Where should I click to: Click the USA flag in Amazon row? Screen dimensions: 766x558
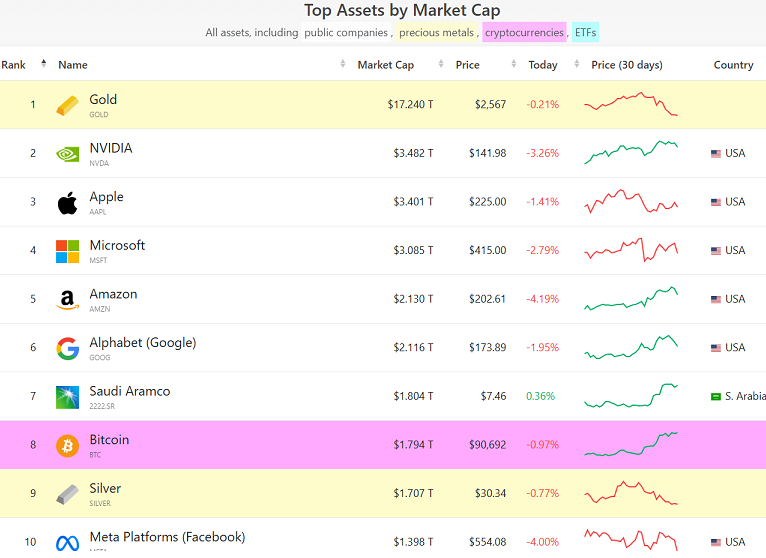[716, 299]
